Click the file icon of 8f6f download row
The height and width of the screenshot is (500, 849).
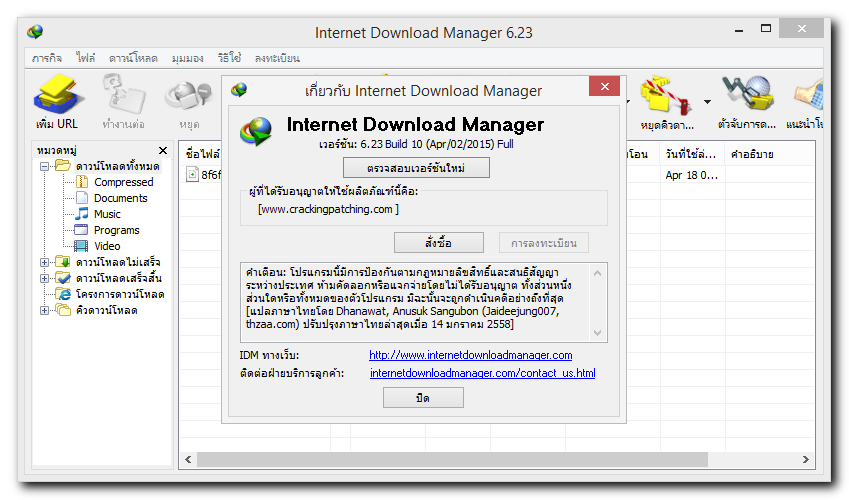192,174
